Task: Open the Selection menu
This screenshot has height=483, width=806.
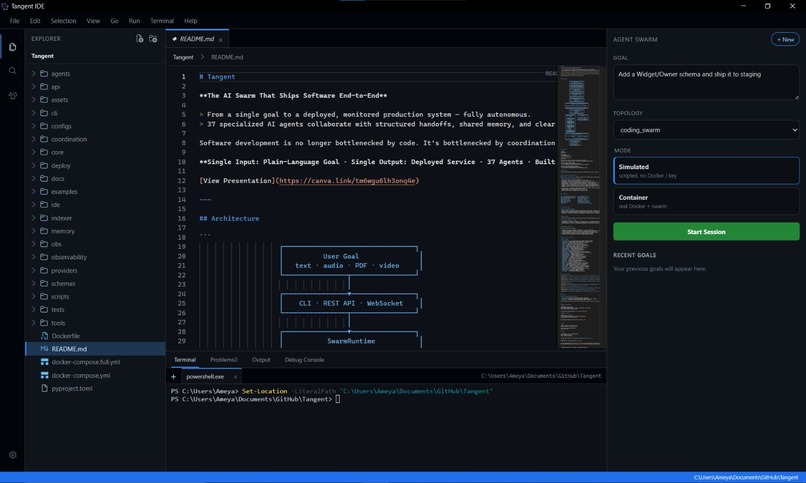Action: (x=63, y=21)
